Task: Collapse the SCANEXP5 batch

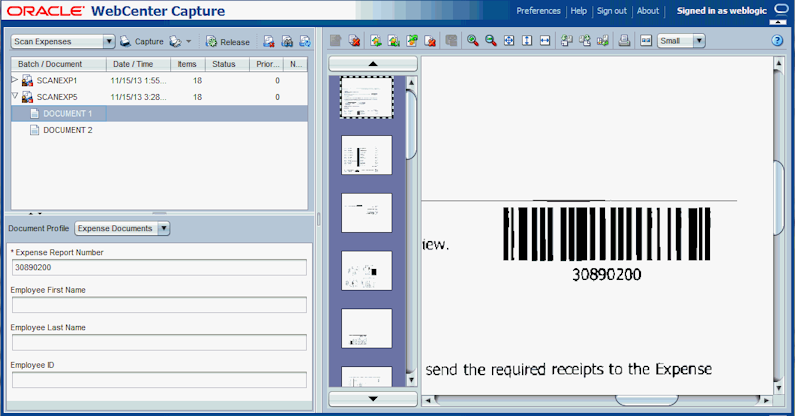Action: click(x=15, y=96)
